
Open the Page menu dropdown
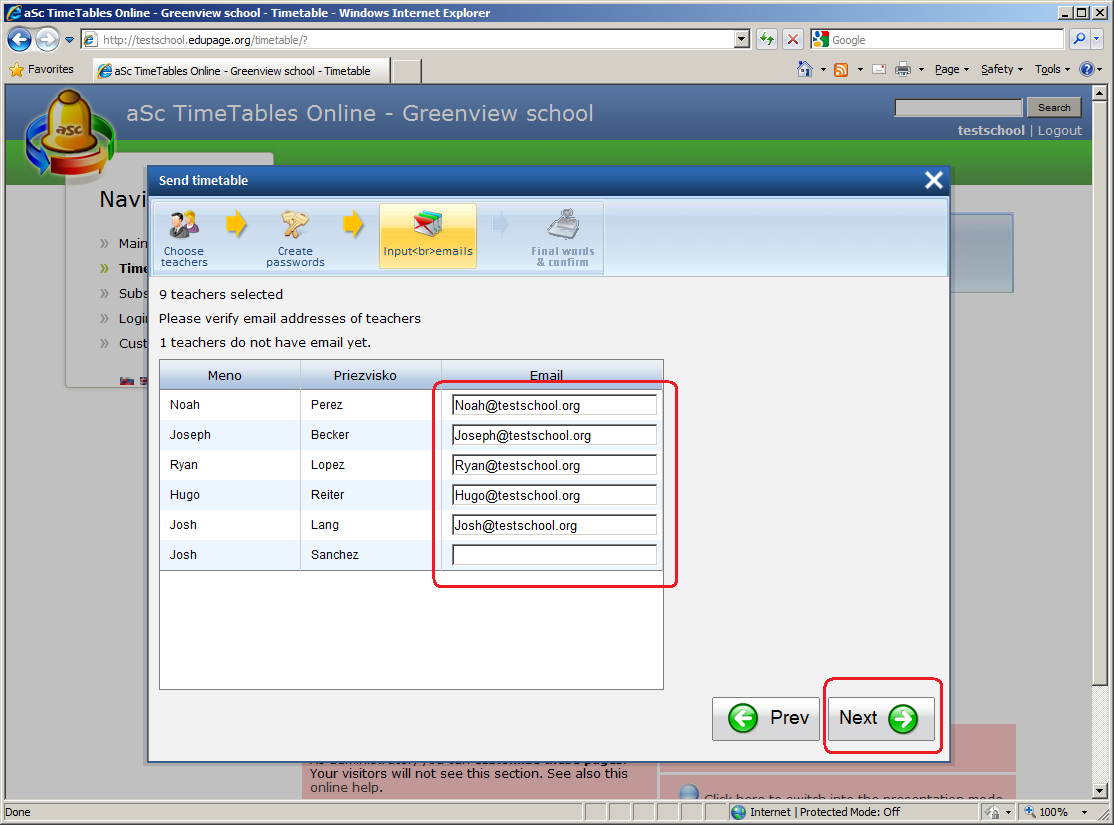click(x=952, y=70)
